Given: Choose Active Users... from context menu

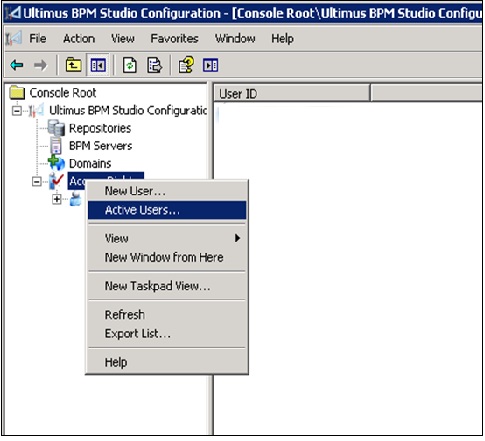Looking at the screenshot, I should click(167, 210).
